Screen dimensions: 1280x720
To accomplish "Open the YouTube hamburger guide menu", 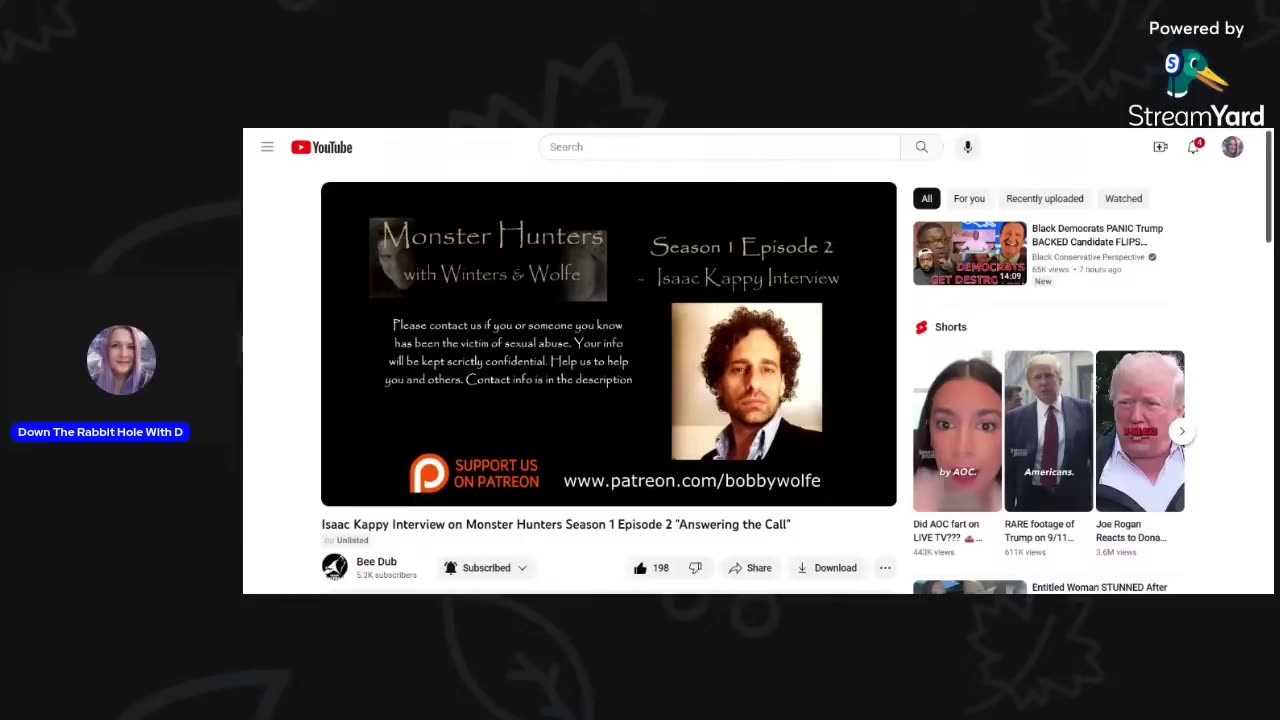I will (267, 147).
